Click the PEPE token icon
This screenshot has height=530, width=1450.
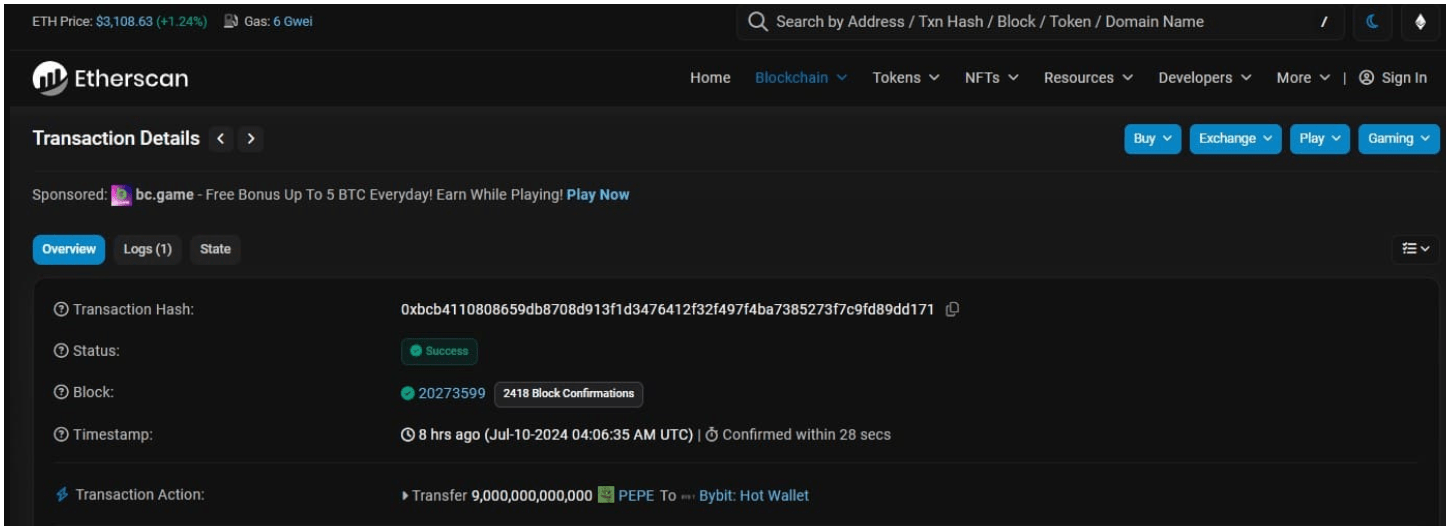click(606, 495)
